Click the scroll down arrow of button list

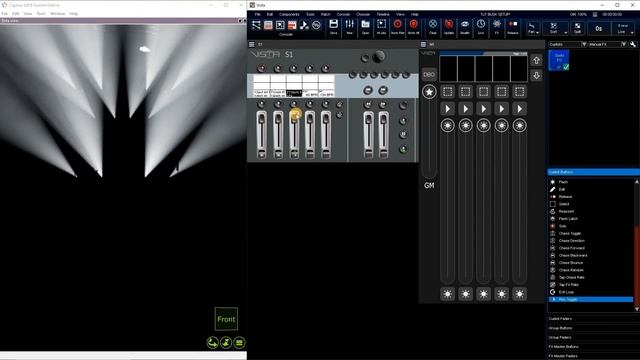[x=636, y=309]
